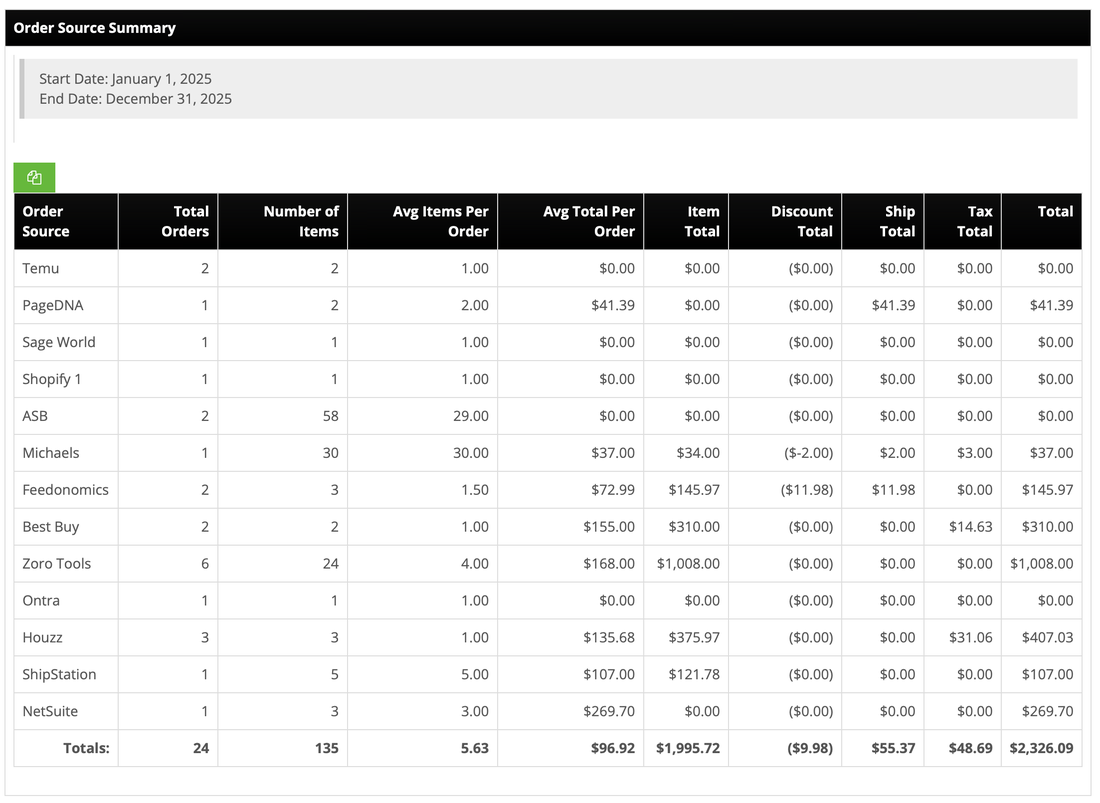Click the Zoro Tools source cell
Viewport: 1100px width, 803px height.
click(x=66, y=564)
